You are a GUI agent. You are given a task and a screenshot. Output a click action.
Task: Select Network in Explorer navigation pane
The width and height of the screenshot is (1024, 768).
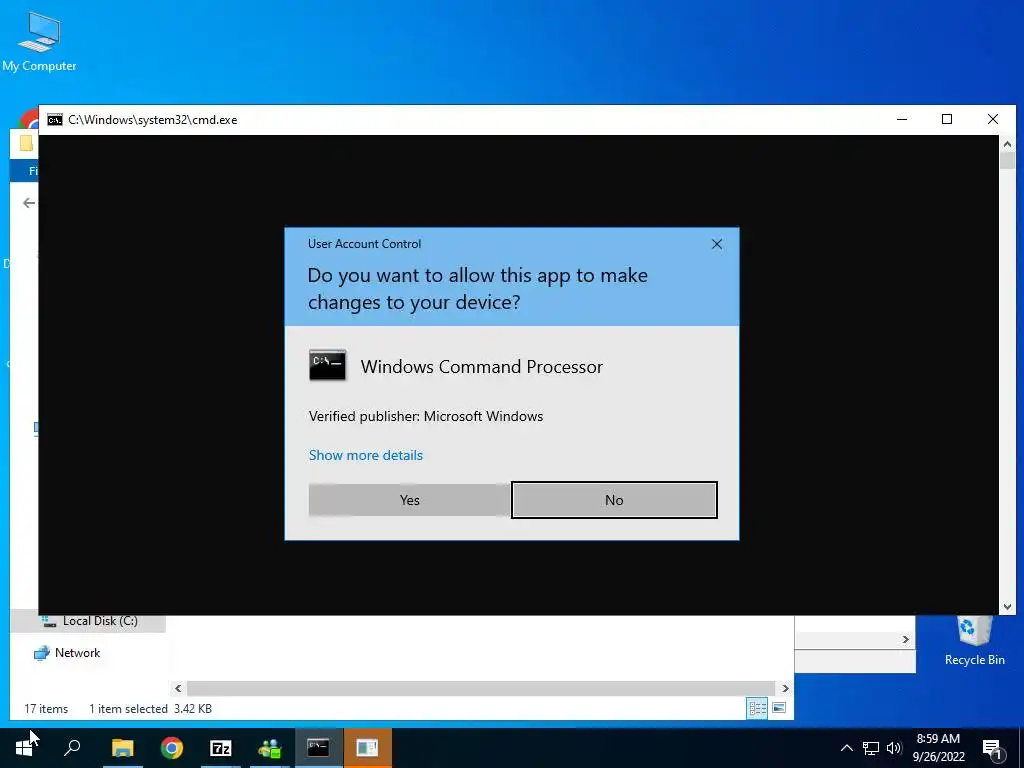pos(77,653)
